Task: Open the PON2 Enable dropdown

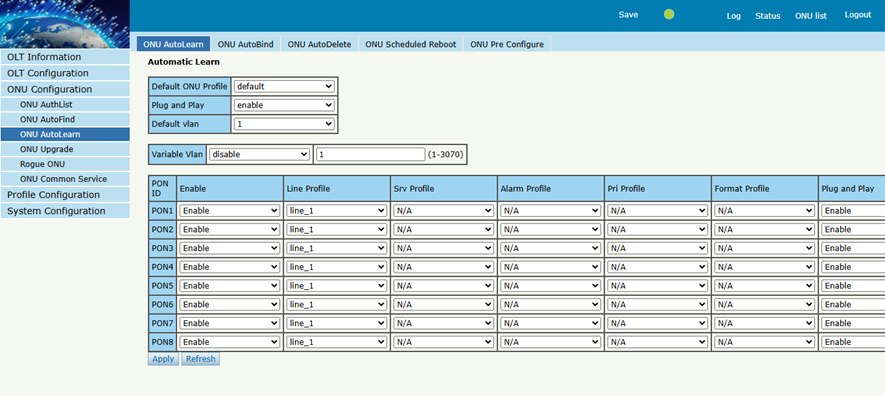Action: 230,229
